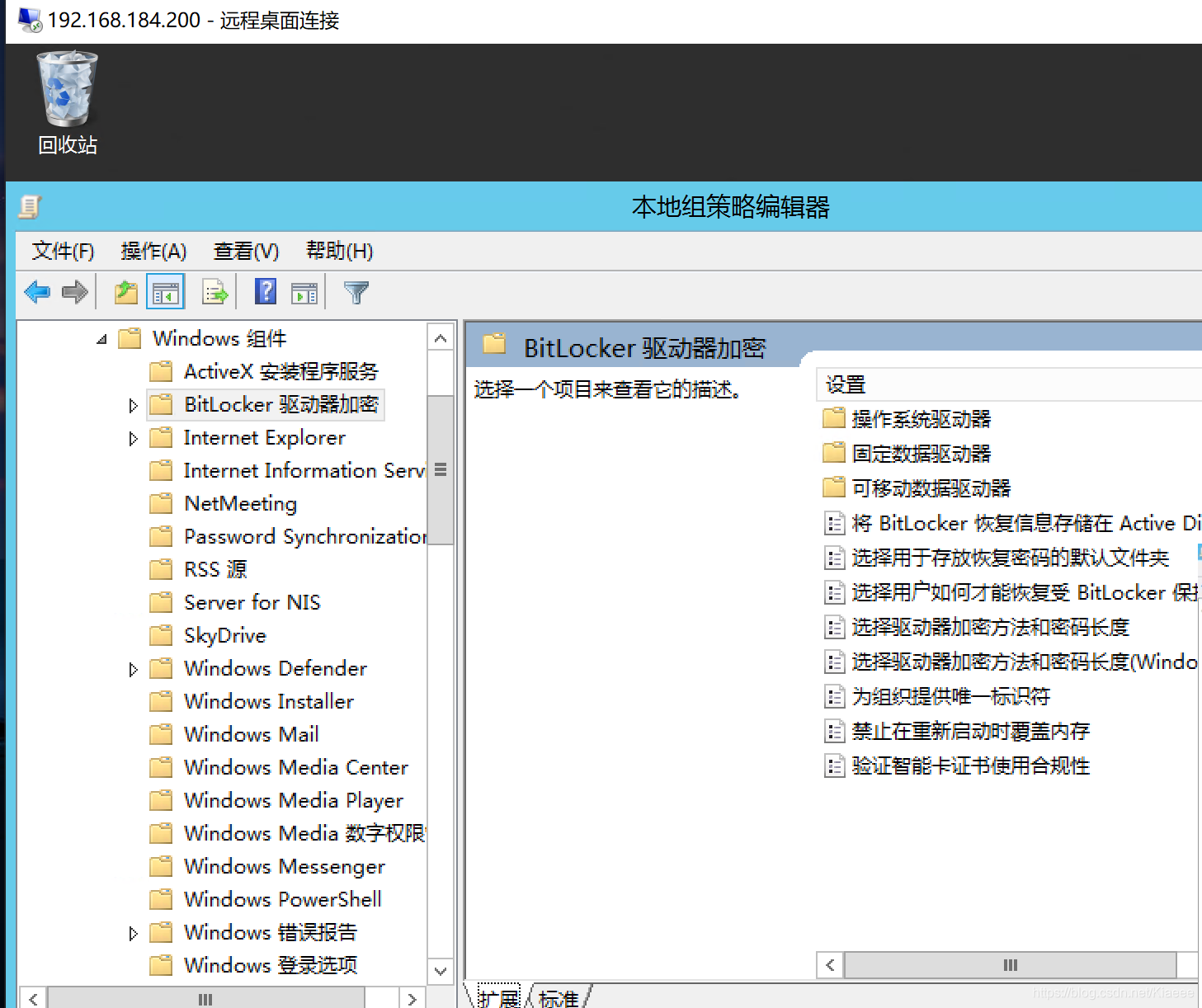Expand the Windows Defender tree node
Screen dimensions: 1202x1008
133,669
